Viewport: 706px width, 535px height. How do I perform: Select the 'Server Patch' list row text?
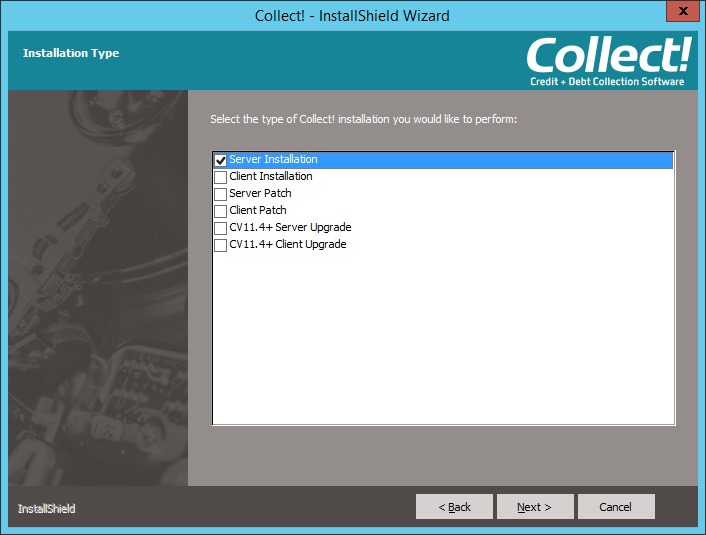[260, 193]
